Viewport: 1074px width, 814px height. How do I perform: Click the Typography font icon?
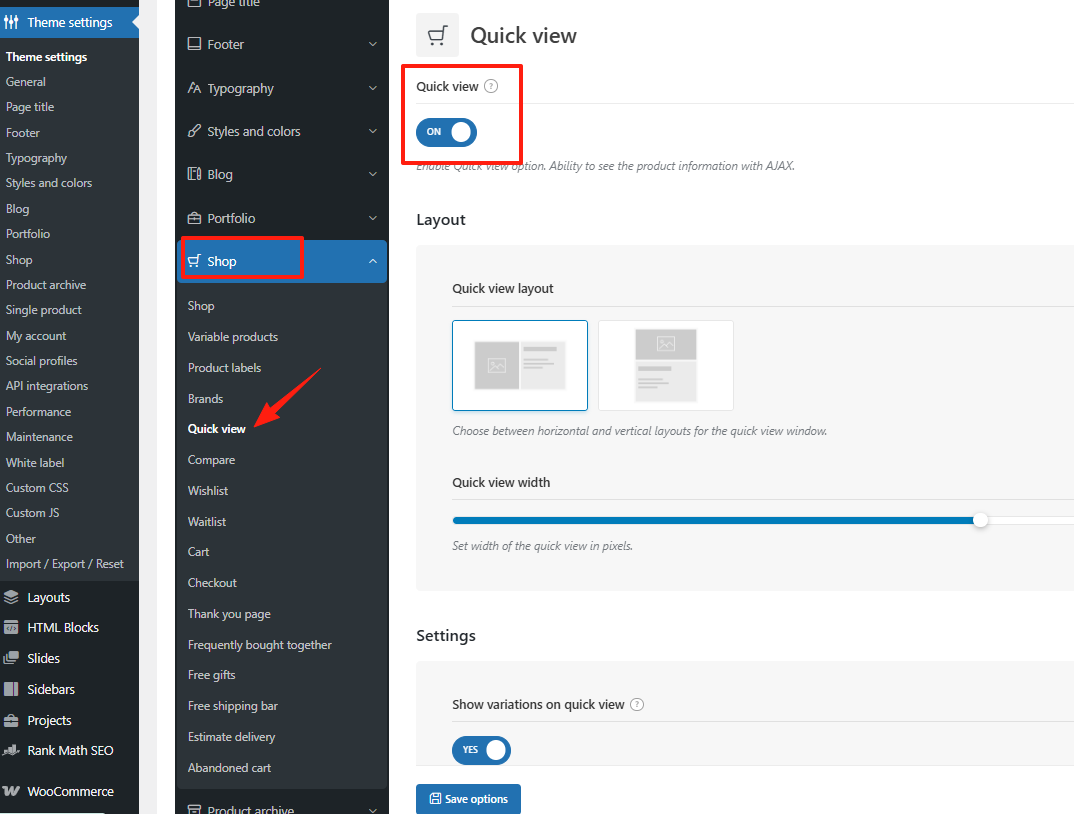tap(195, 88)
